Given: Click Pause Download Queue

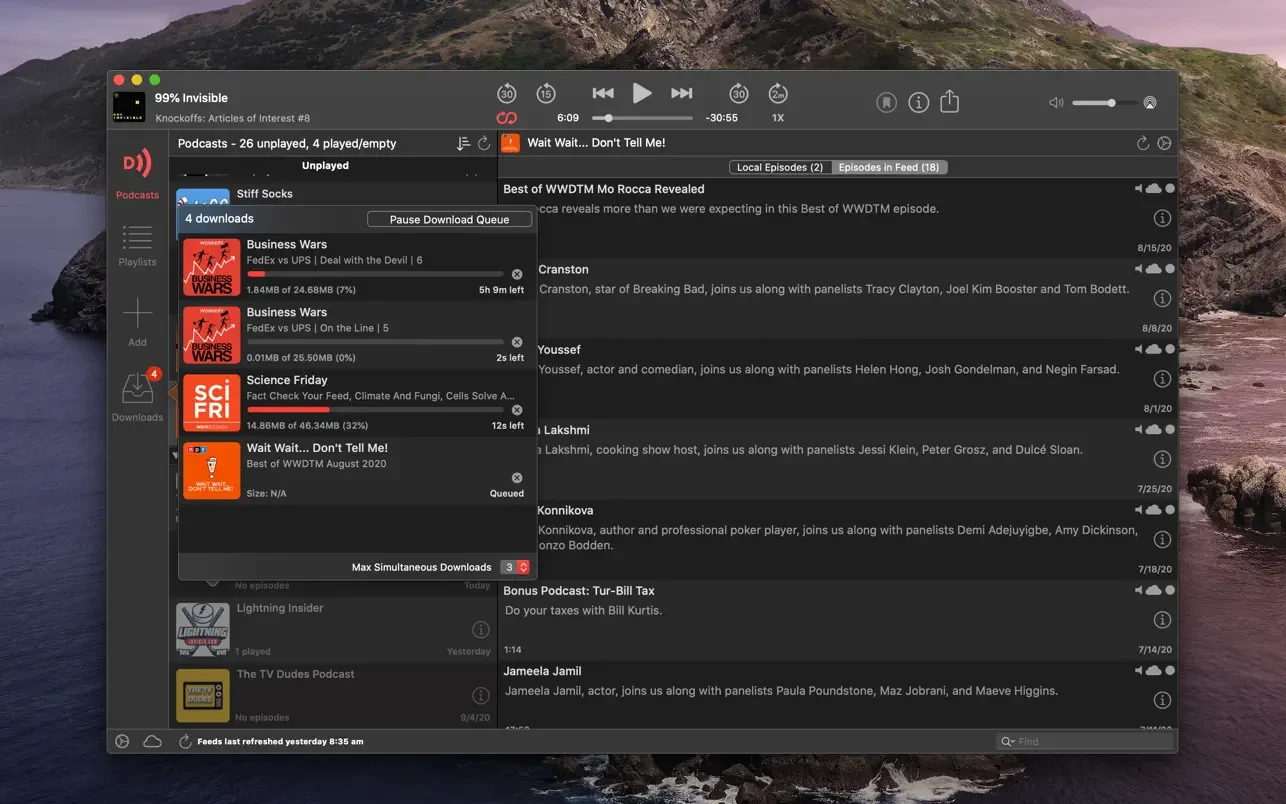Looking at the screenshot, I should click(449, 219).
